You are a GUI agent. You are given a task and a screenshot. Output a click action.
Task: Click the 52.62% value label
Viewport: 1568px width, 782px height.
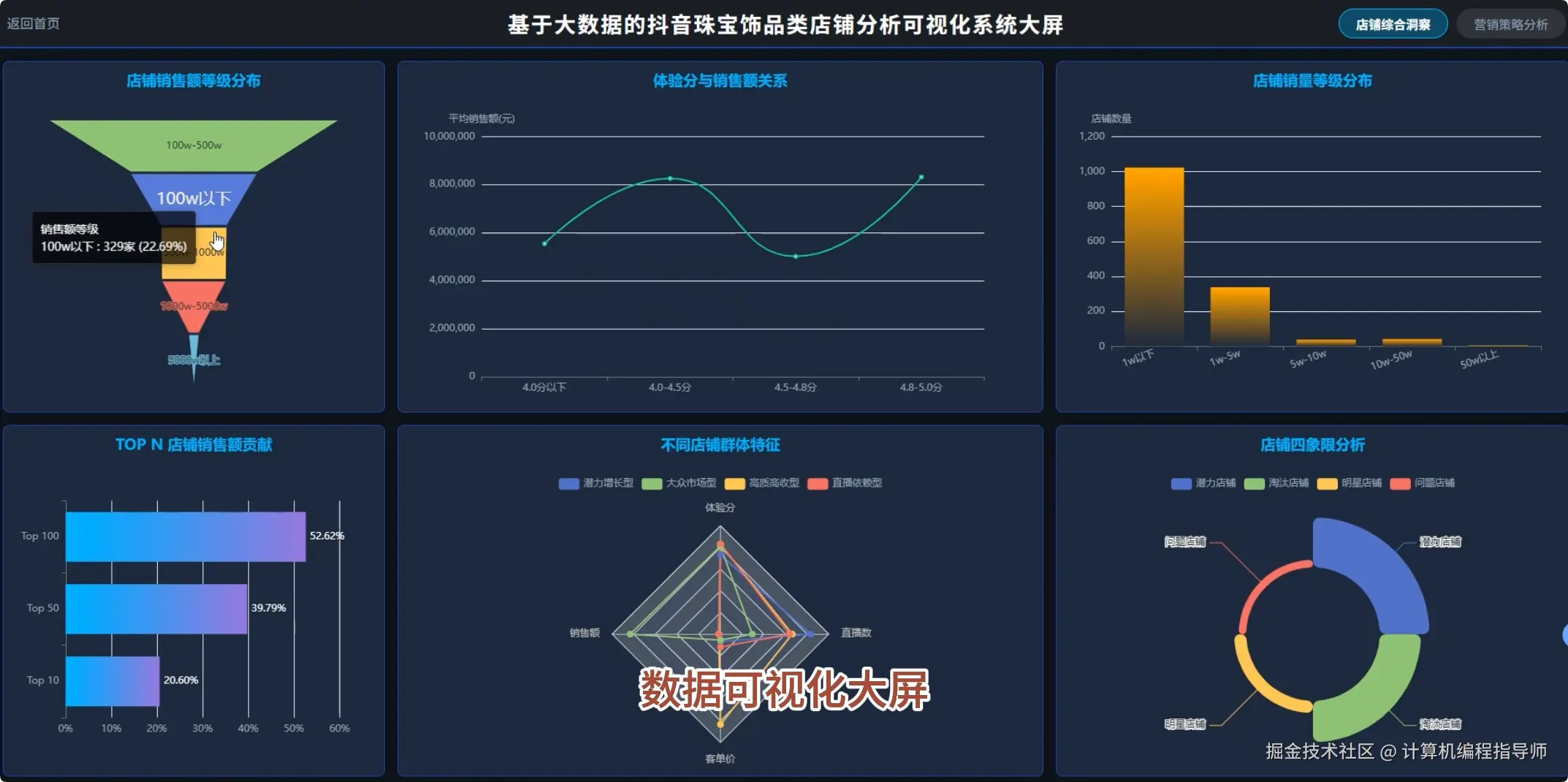click(x=327, y=536)
